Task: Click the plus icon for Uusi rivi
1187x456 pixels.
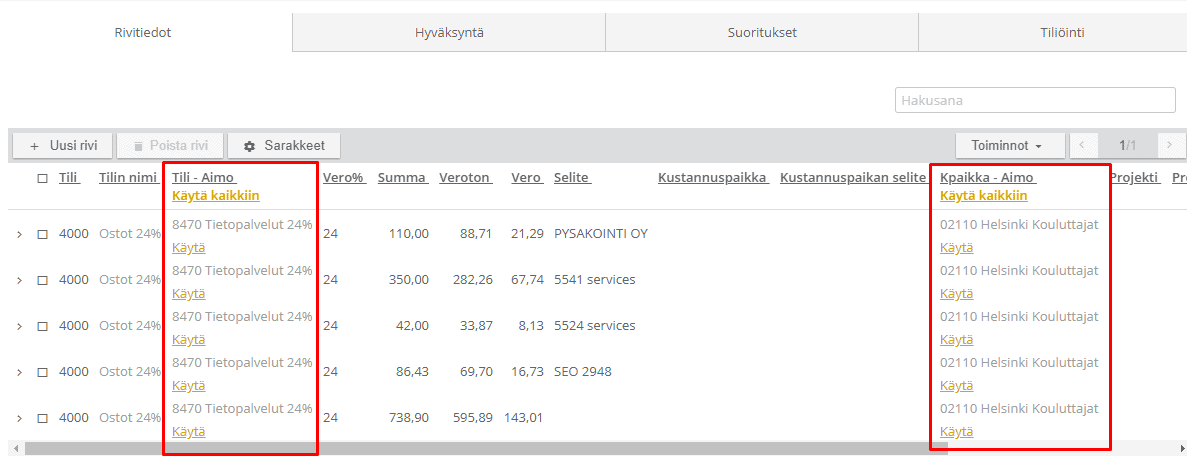Action: 34,146
